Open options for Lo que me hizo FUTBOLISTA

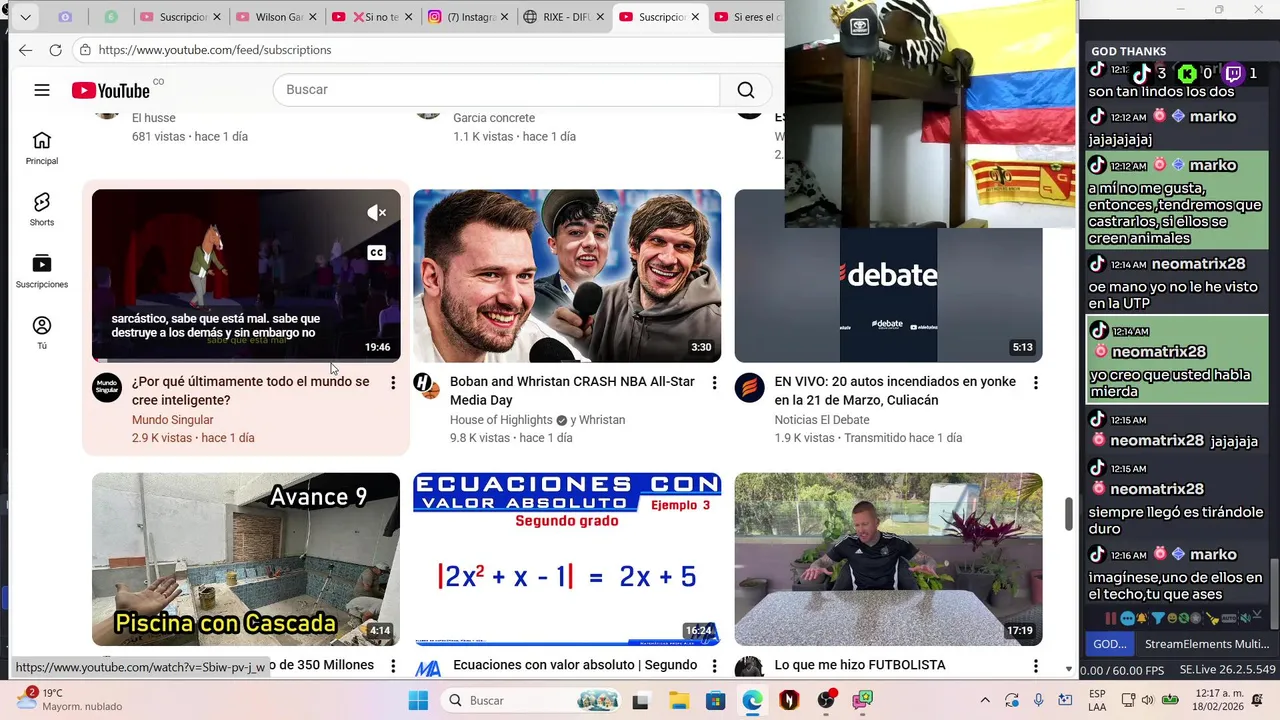1035,666
